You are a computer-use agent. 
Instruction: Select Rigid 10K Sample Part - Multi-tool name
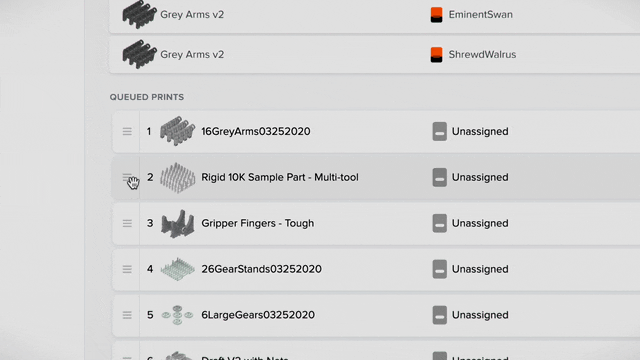tap(280, 177)
